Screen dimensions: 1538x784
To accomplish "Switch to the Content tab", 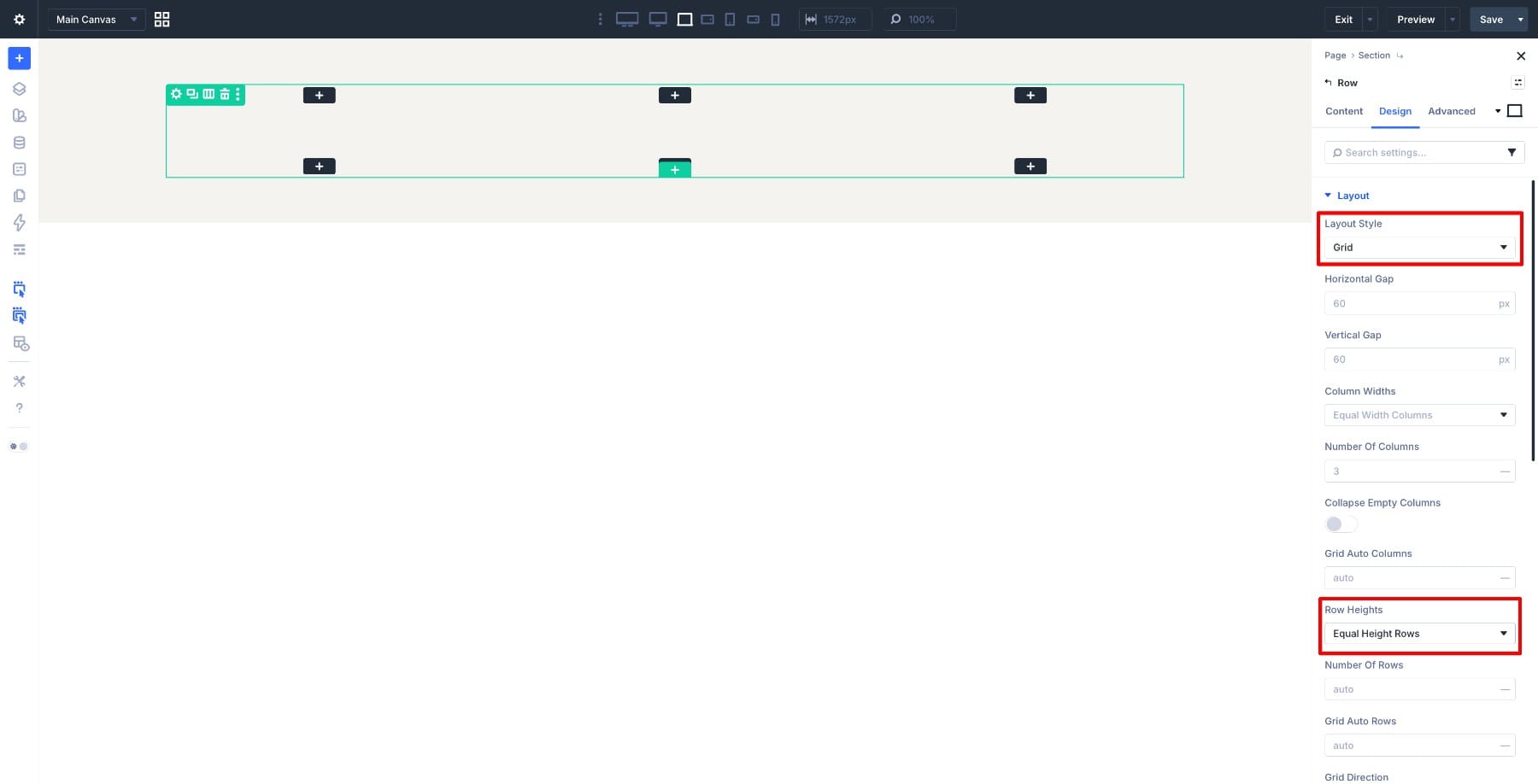I will [1343, 111].
